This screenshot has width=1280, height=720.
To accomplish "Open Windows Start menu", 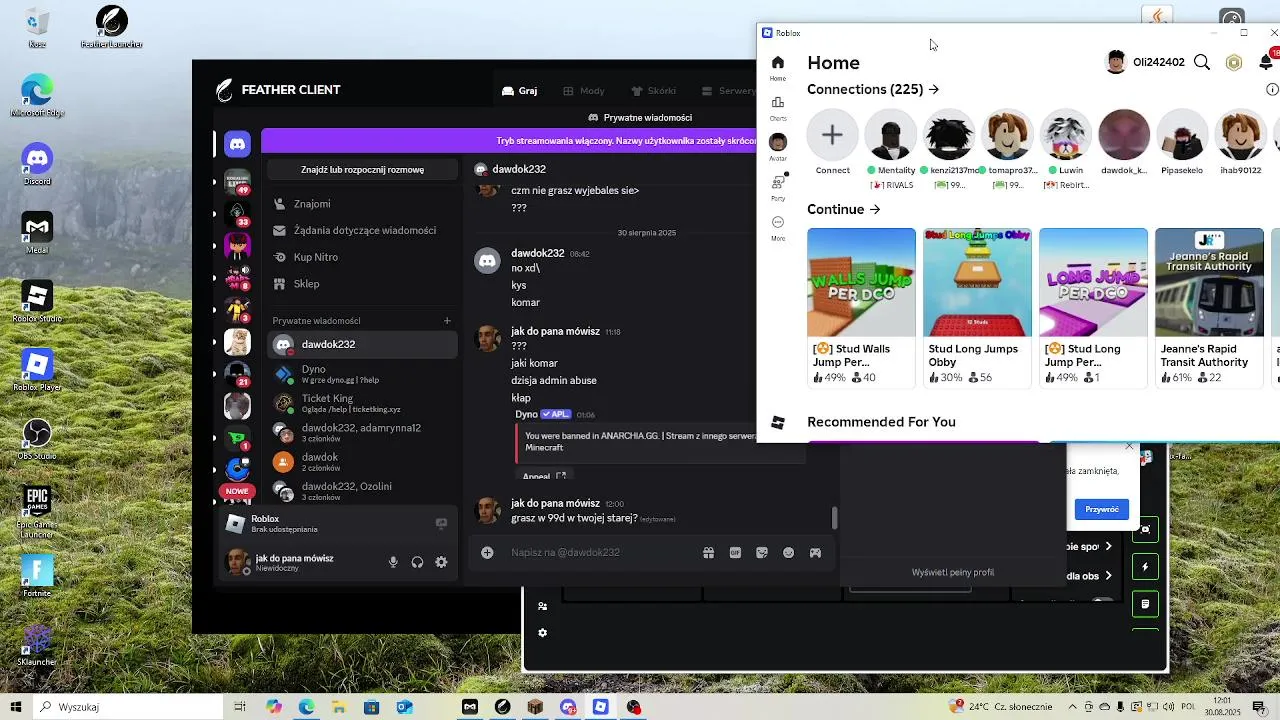I will 15,707.
